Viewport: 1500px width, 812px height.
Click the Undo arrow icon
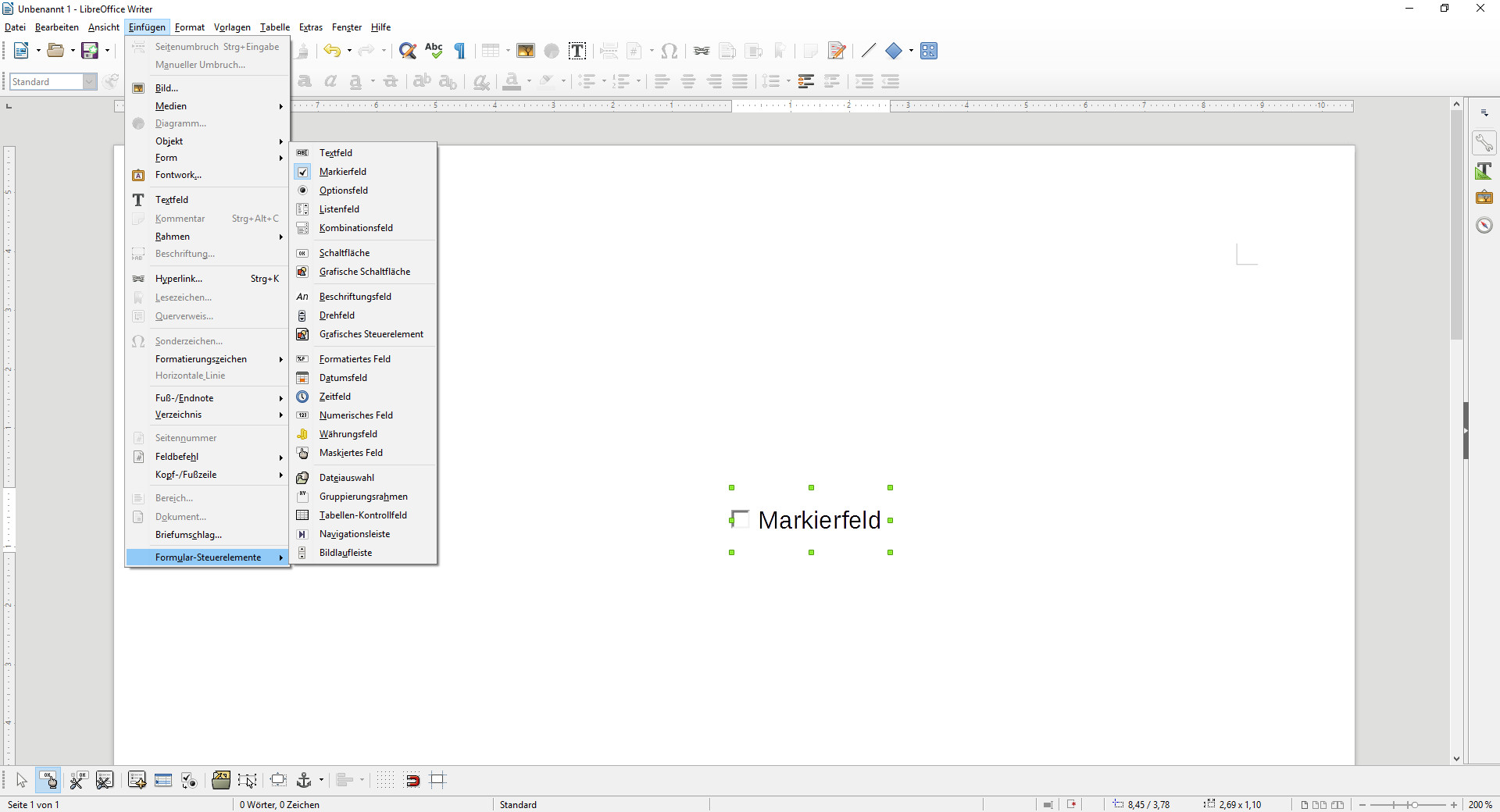pyautogui.click(x=332, y=51)
